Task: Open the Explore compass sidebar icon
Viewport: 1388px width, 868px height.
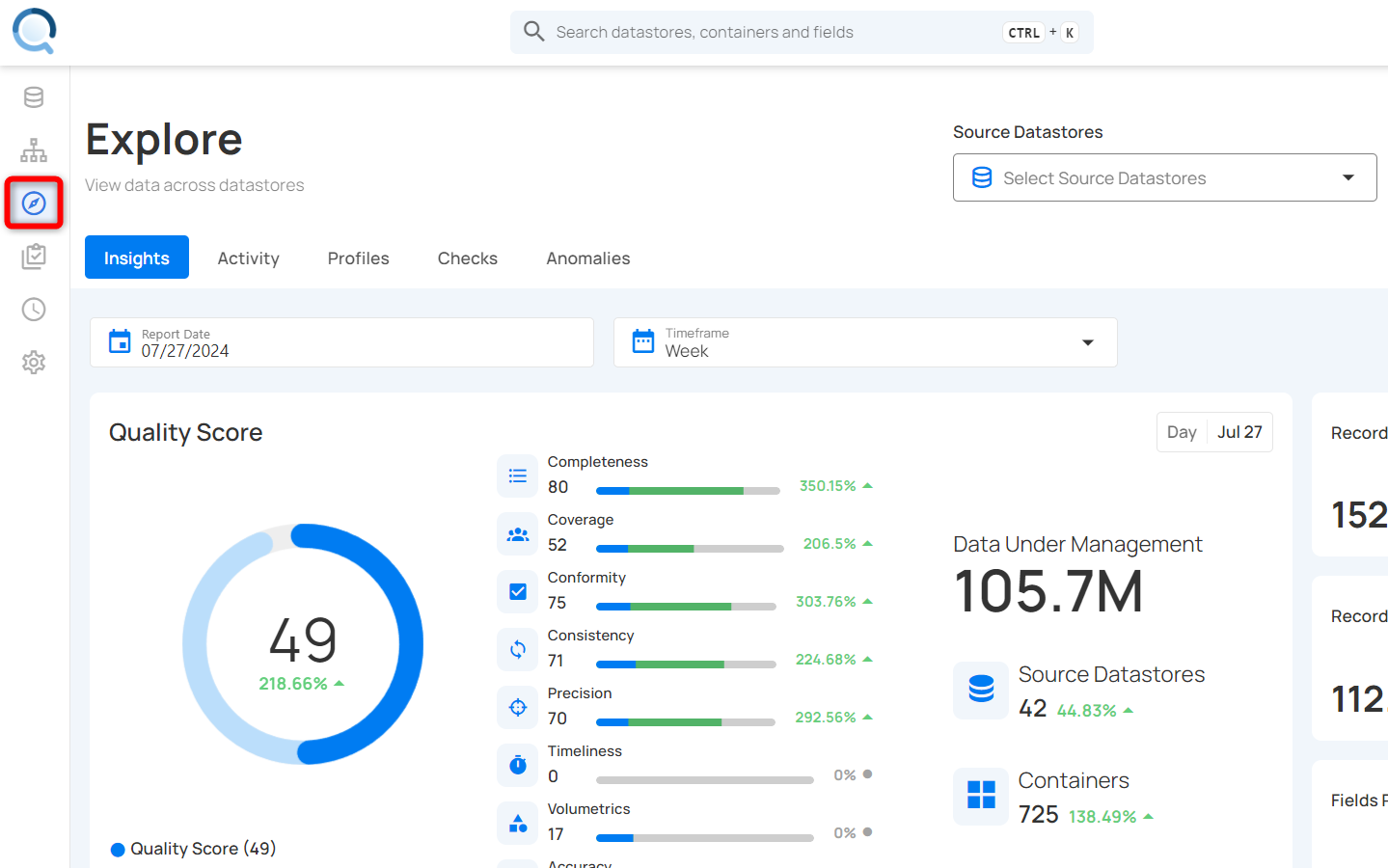Action: [34, 203]
